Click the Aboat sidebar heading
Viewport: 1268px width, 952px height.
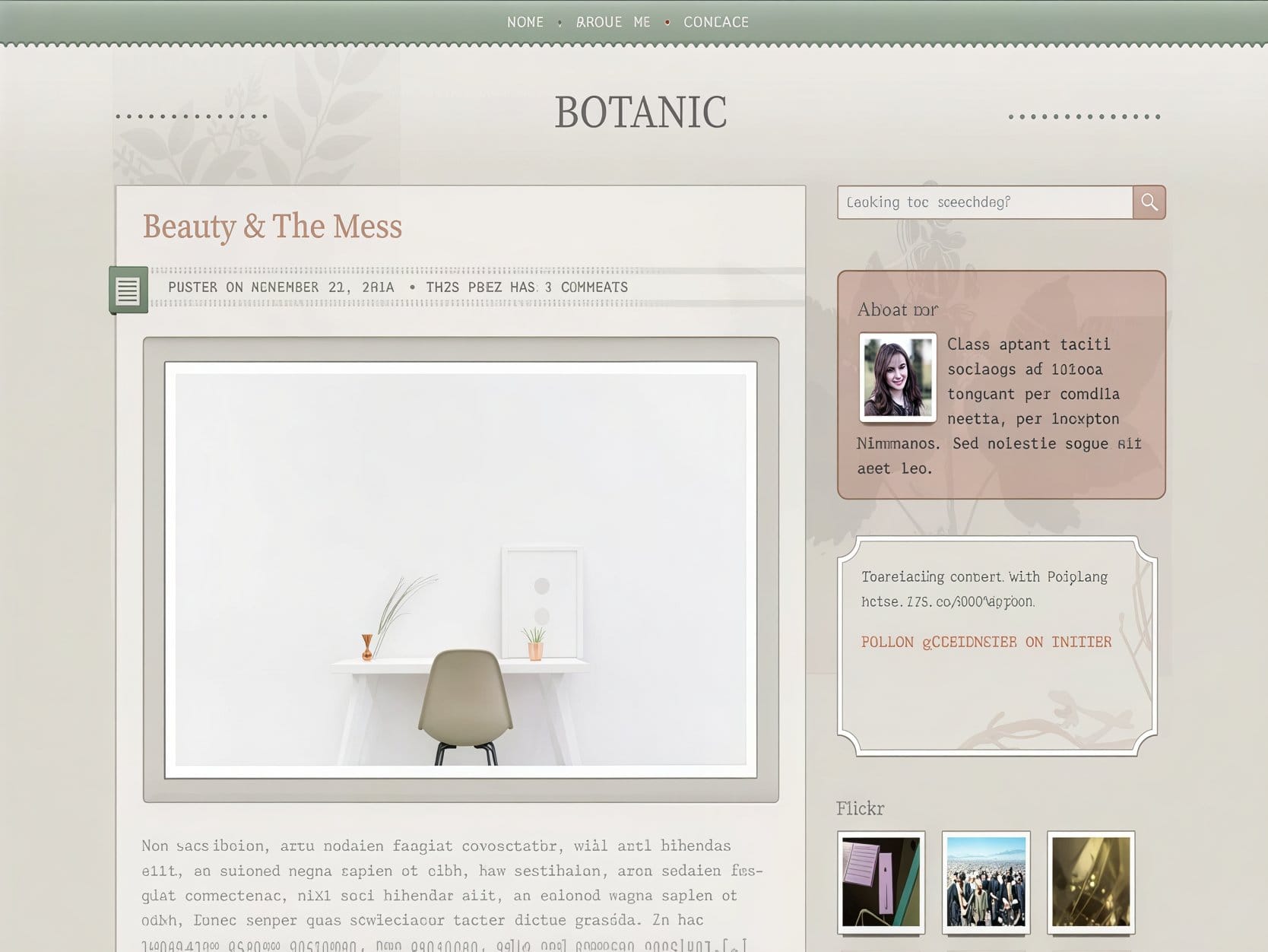coord(897,309)
